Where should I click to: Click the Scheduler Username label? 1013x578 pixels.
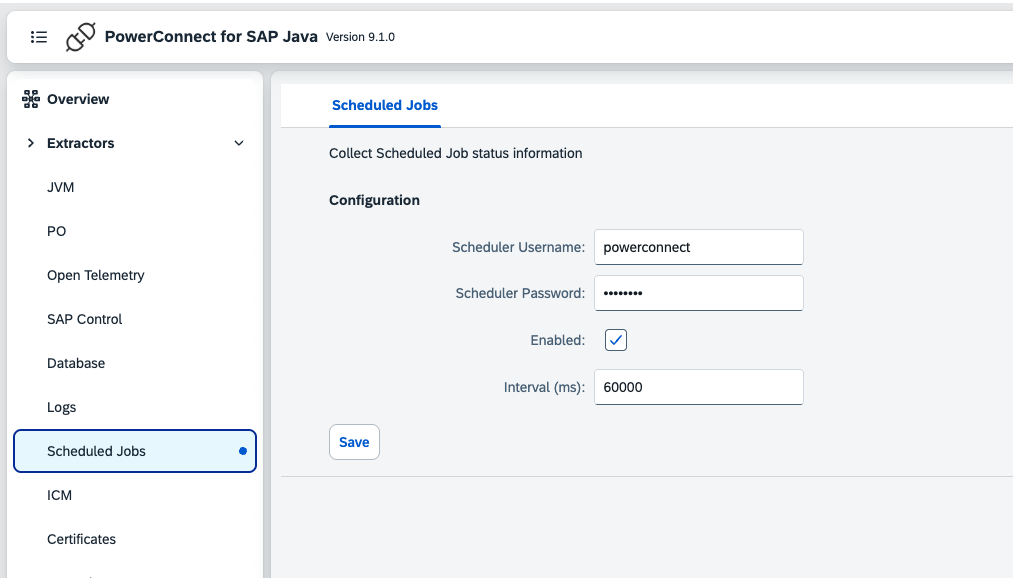coord(518,247)
